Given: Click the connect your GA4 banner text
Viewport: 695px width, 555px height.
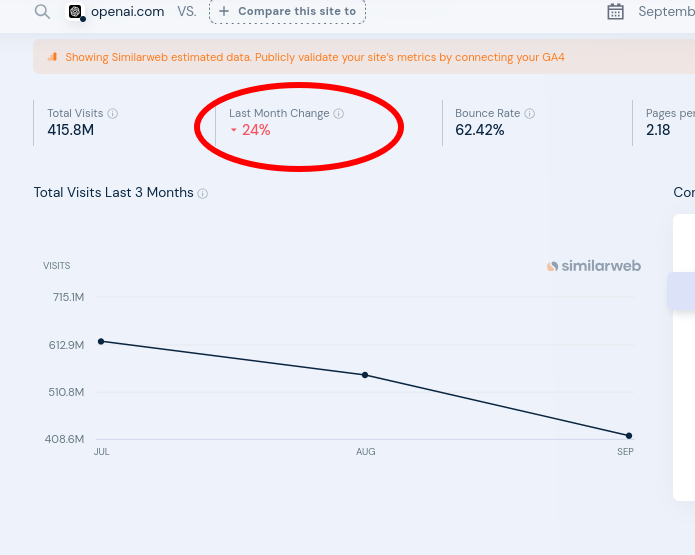Looking at the screenshot, I should (315, 57).
